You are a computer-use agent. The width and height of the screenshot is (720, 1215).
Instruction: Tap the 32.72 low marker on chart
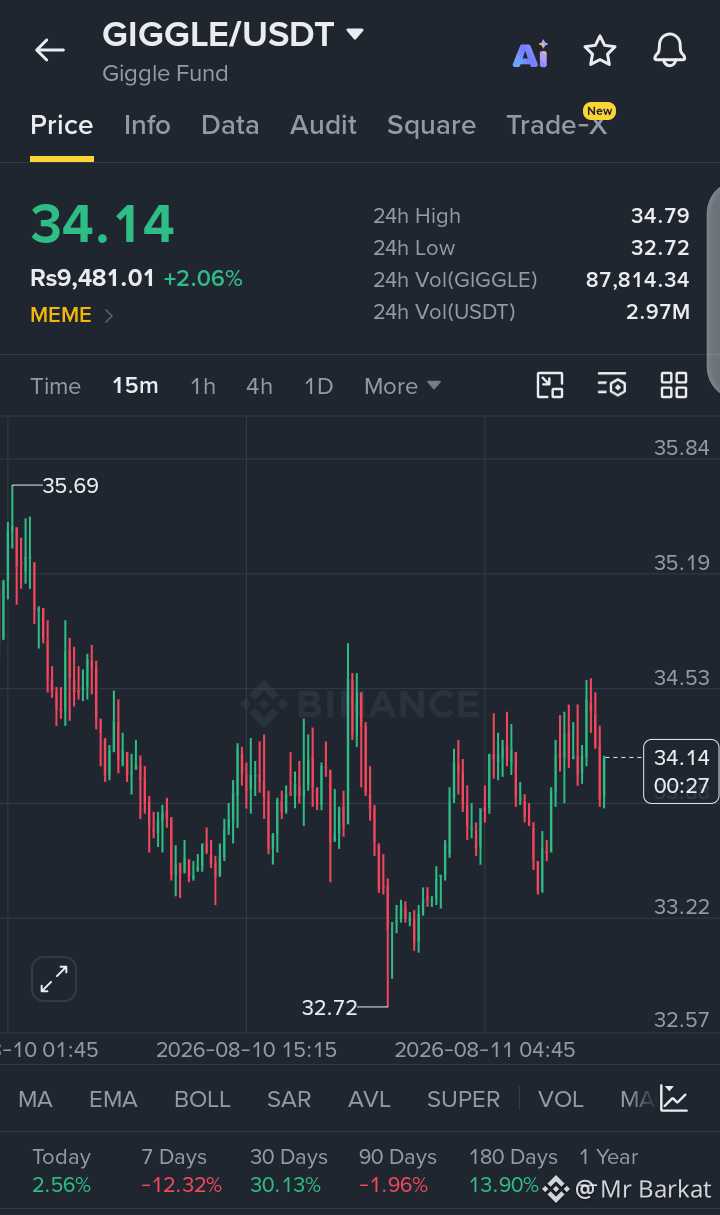329,1007
